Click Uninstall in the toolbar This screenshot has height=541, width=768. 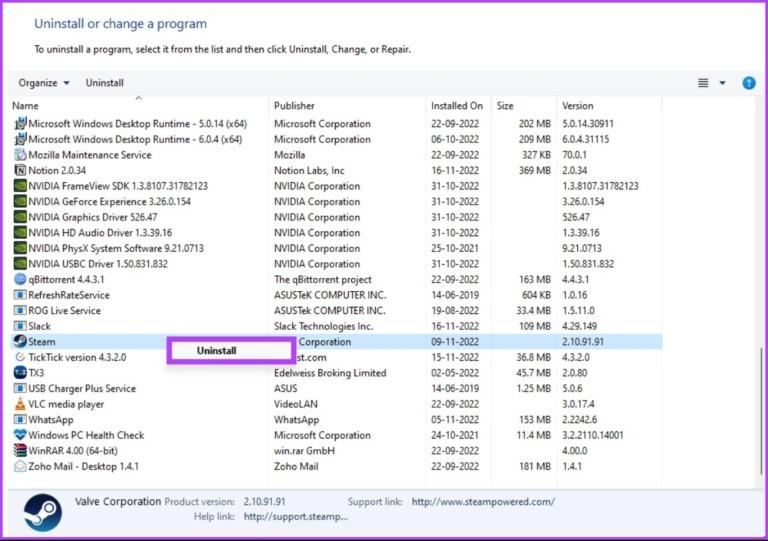[x=104, y=83]
